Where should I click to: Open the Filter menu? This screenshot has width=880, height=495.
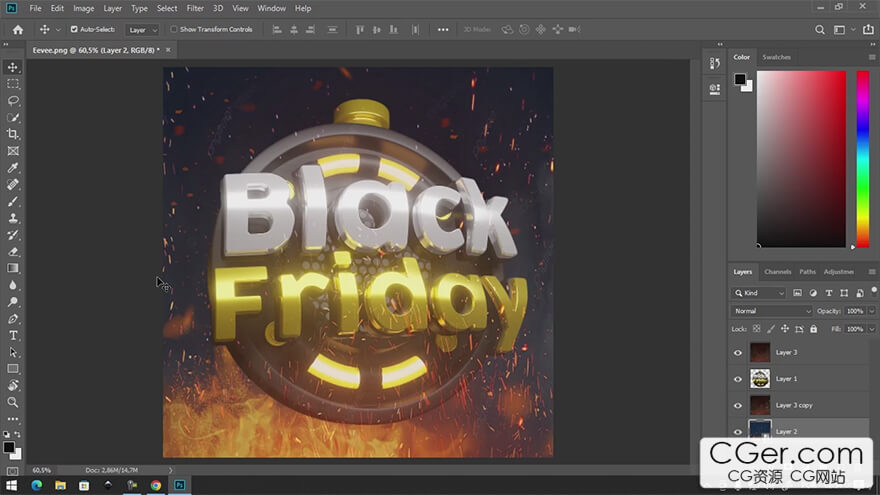[x=195, y=8]
